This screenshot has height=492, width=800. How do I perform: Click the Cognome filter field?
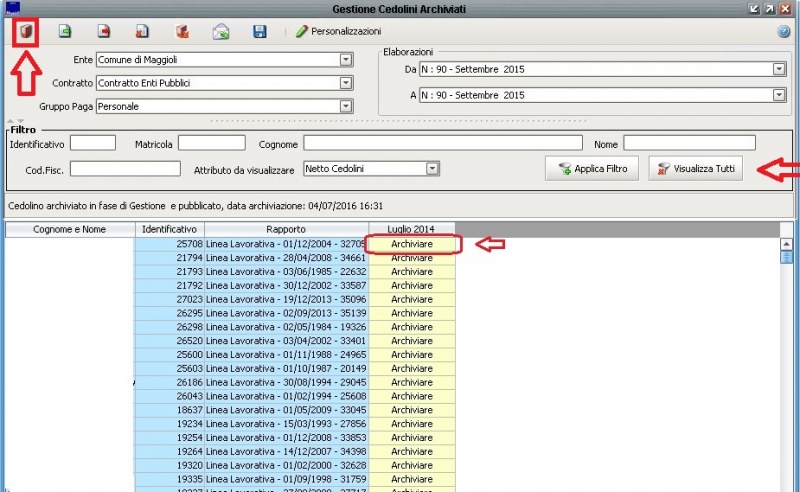[443, 143]
